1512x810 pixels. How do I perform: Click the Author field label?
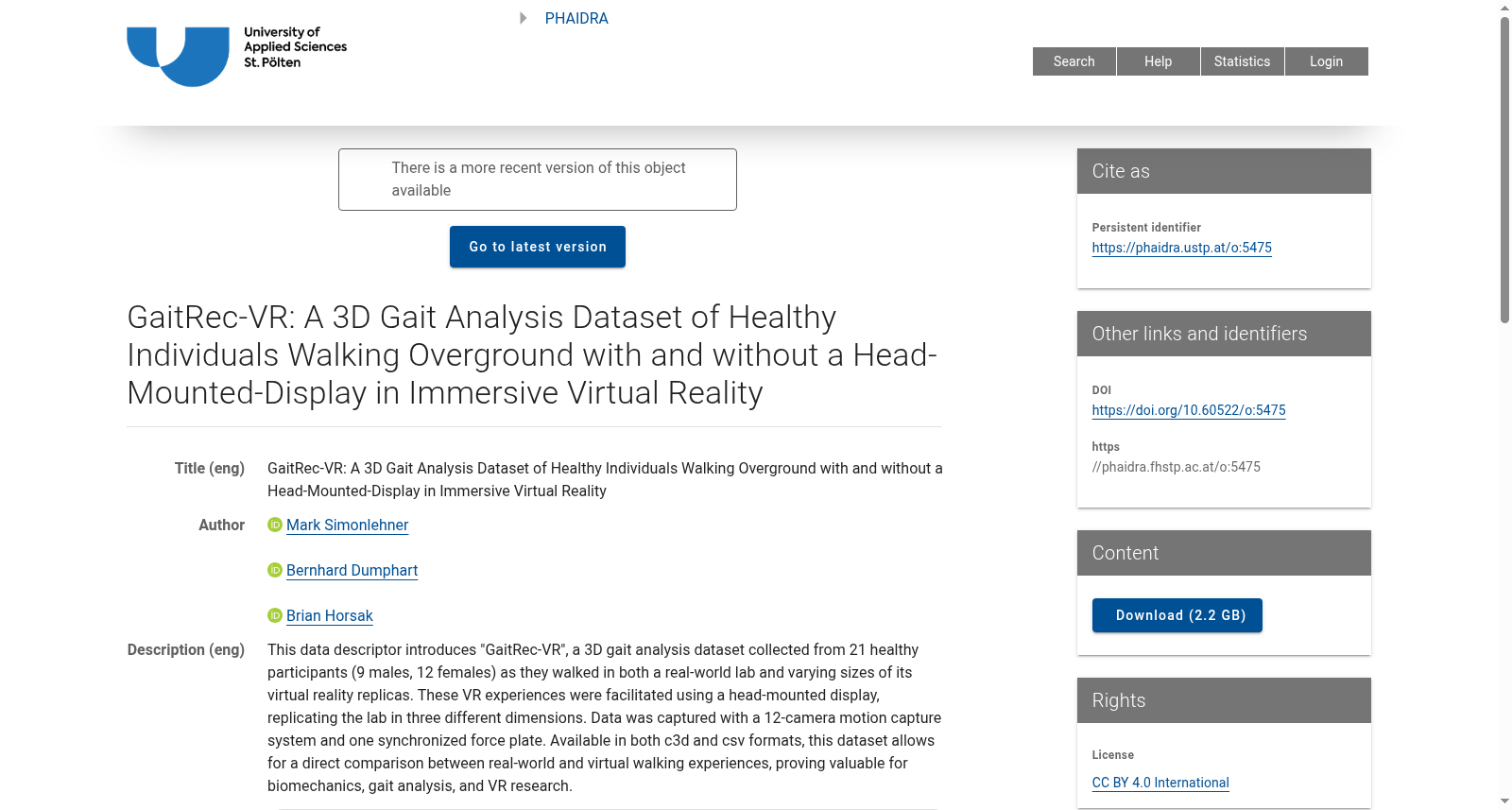coord(222,525)
